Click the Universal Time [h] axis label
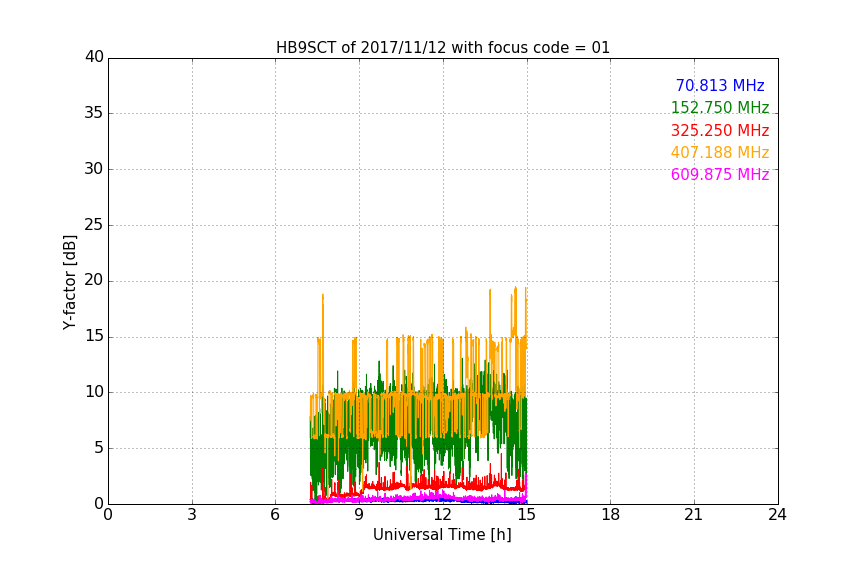Viewport: 864px width, 576px height. point(442,534)
